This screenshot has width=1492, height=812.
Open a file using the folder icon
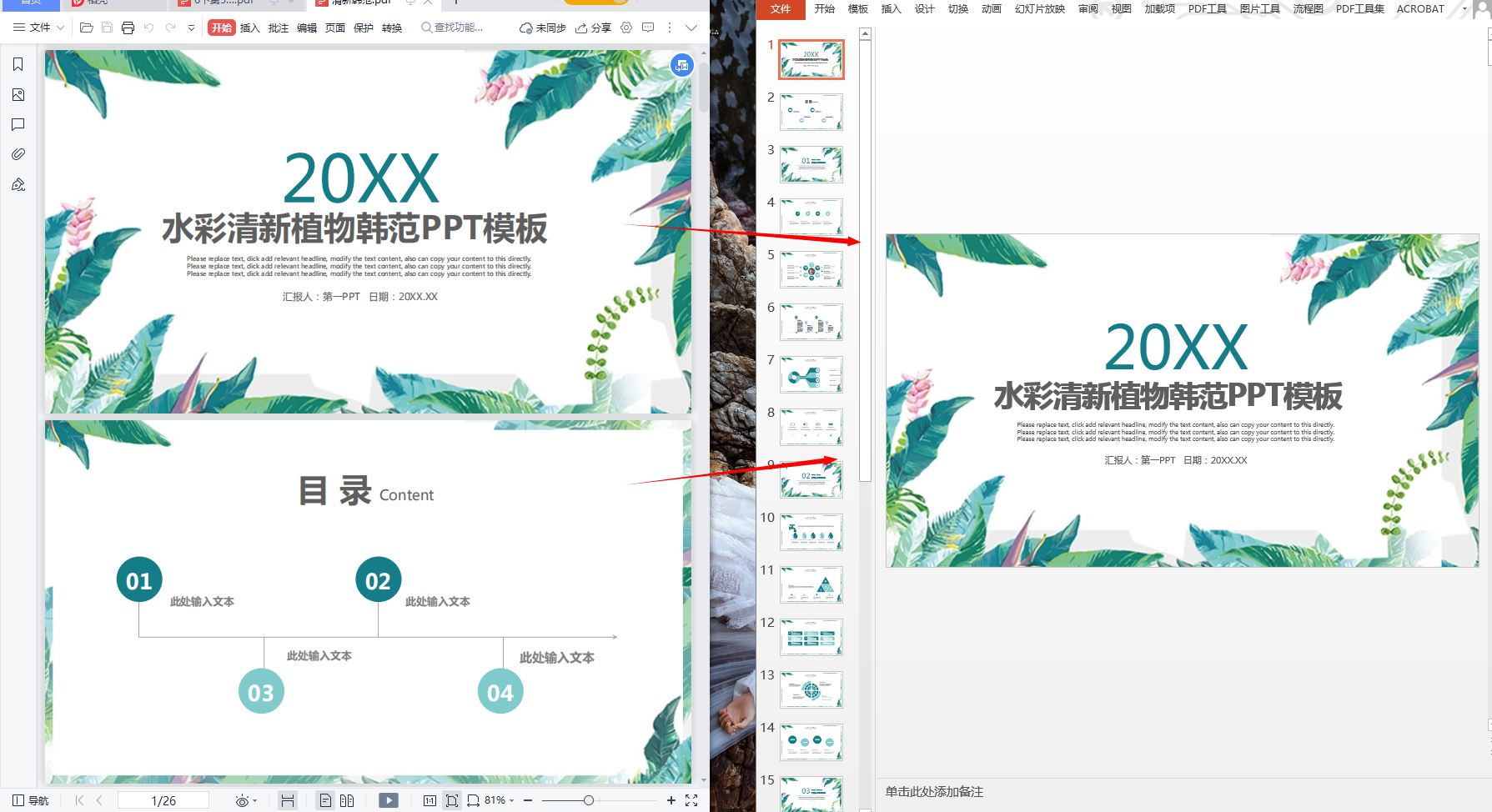(86, 28)
